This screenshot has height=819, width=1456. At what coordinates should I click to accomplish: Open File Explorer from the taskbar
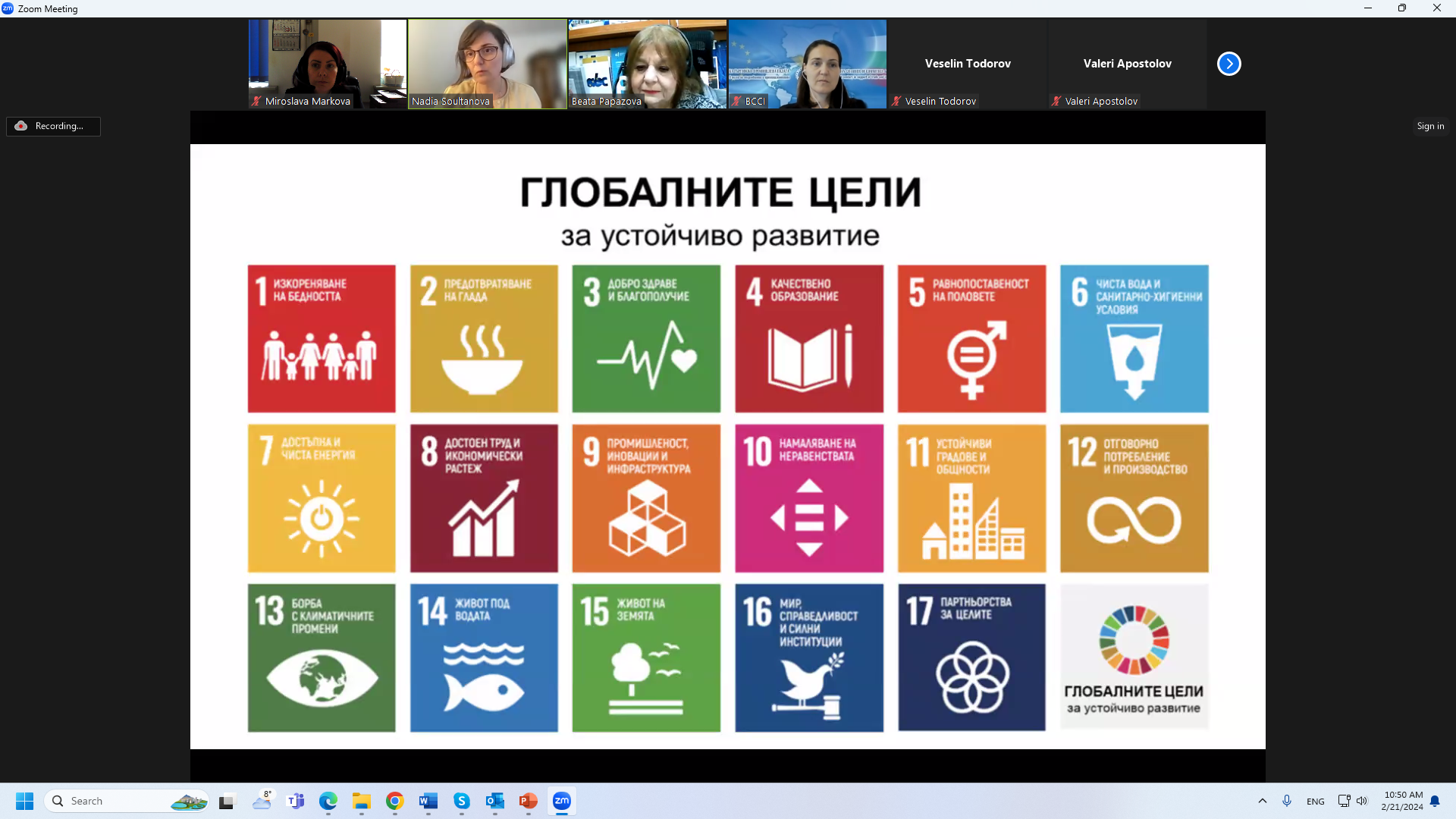(362, 801)
